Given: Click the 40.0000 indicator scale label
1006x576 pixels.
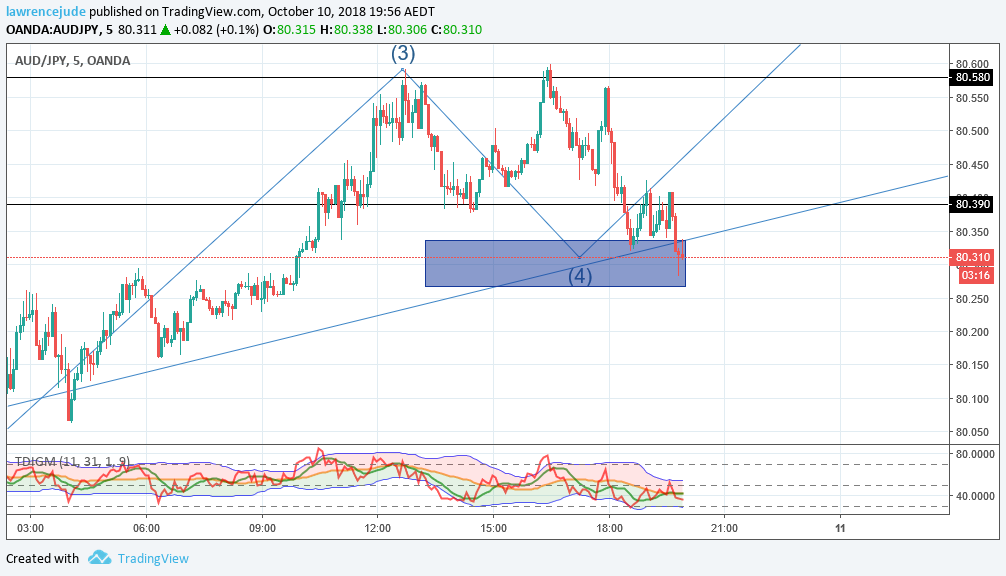Looking at the screenshot, I should point(975,496).
